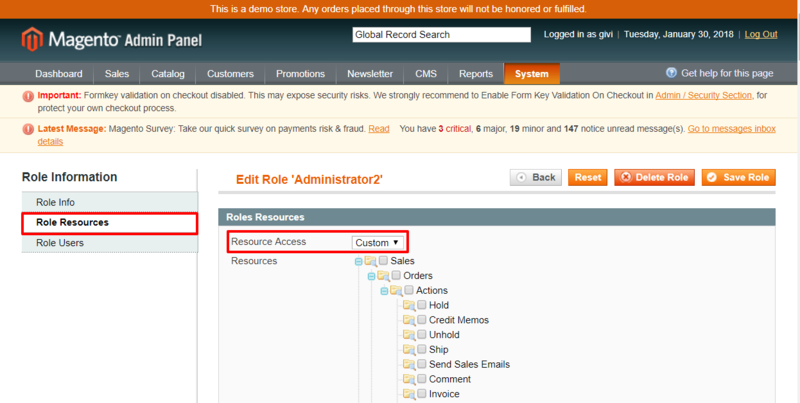
Task: Enable the Invoice permission checkbox
Action: point(421,394)
